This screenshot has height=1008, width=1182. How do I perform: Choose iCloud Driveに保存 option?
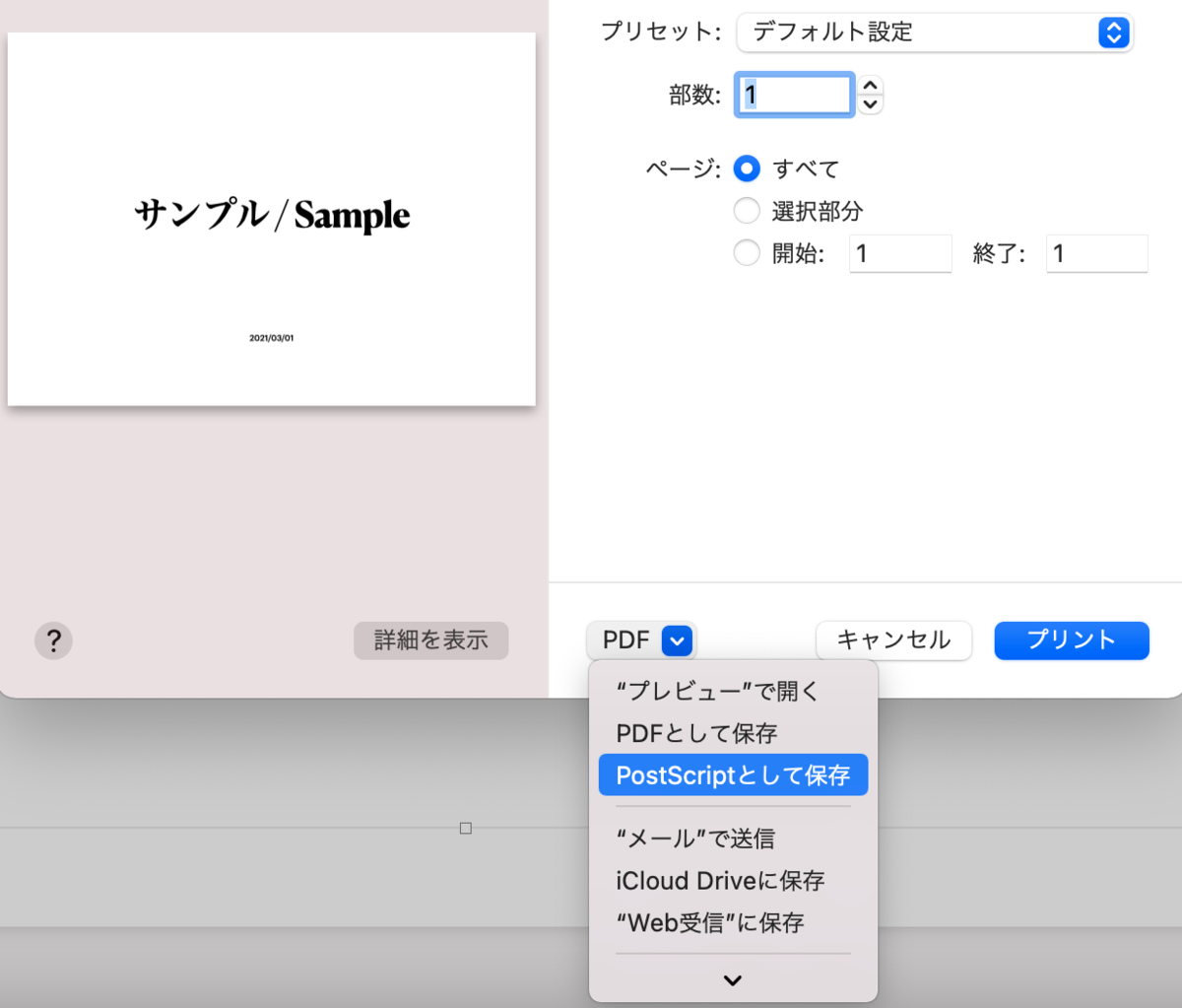tap(720, 880)
